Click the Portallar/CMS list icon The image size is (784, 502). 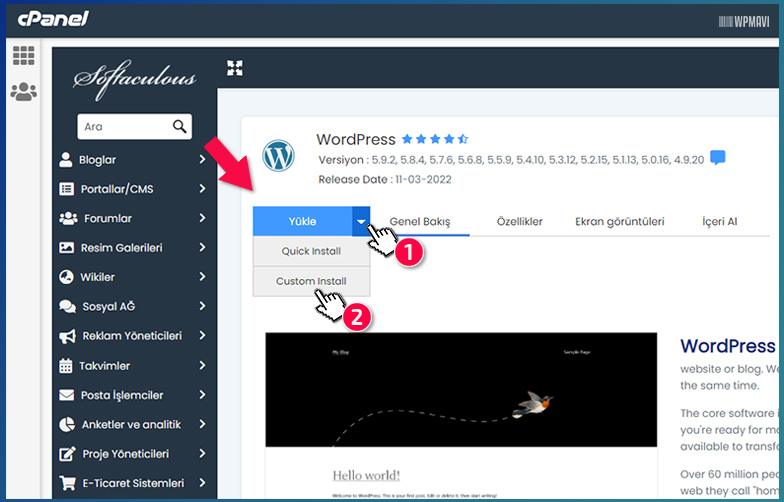point(66,189)
